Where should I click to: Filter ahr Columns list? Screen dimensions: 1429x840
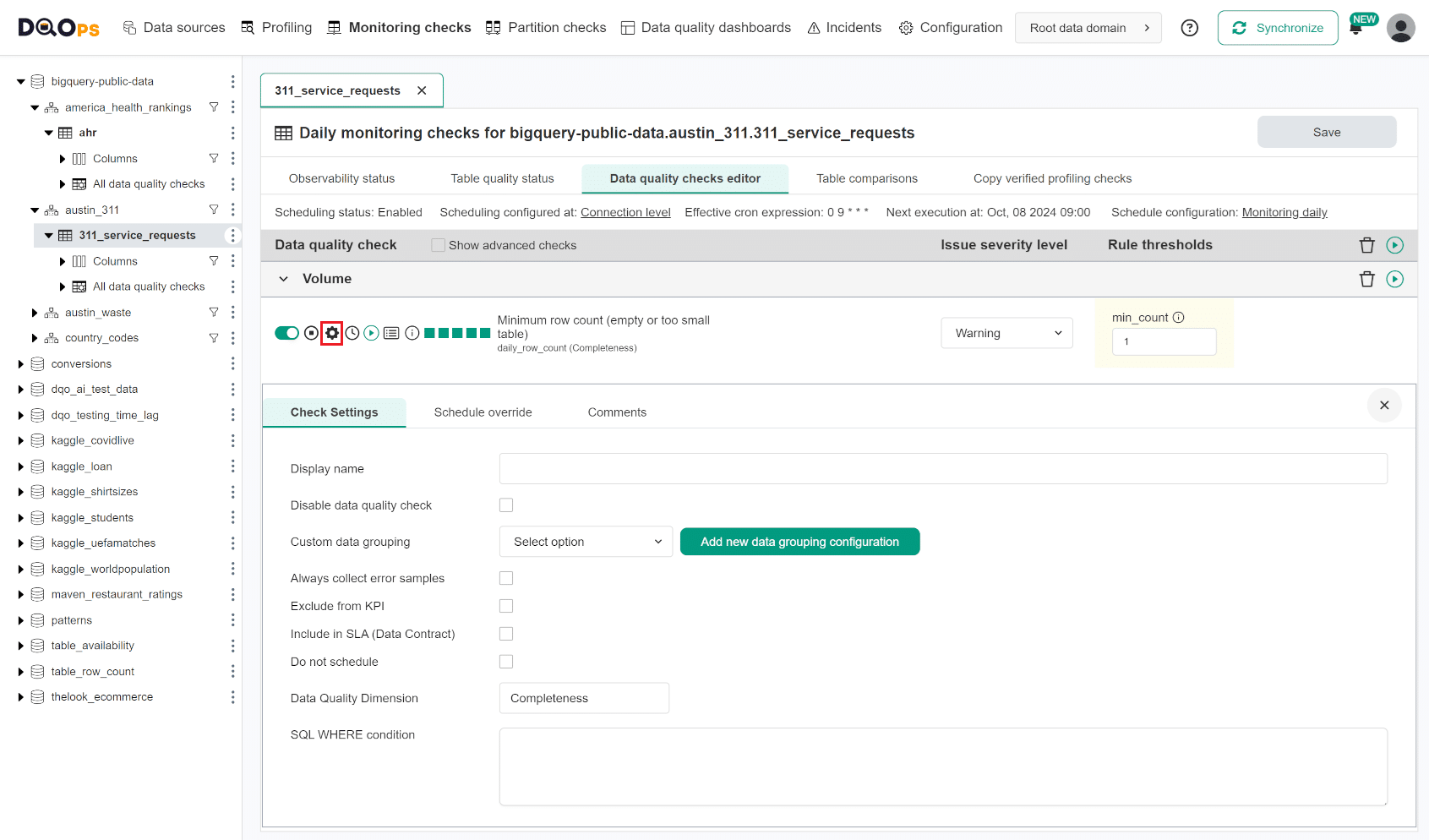pyautogui.click(x=214, y=158)
